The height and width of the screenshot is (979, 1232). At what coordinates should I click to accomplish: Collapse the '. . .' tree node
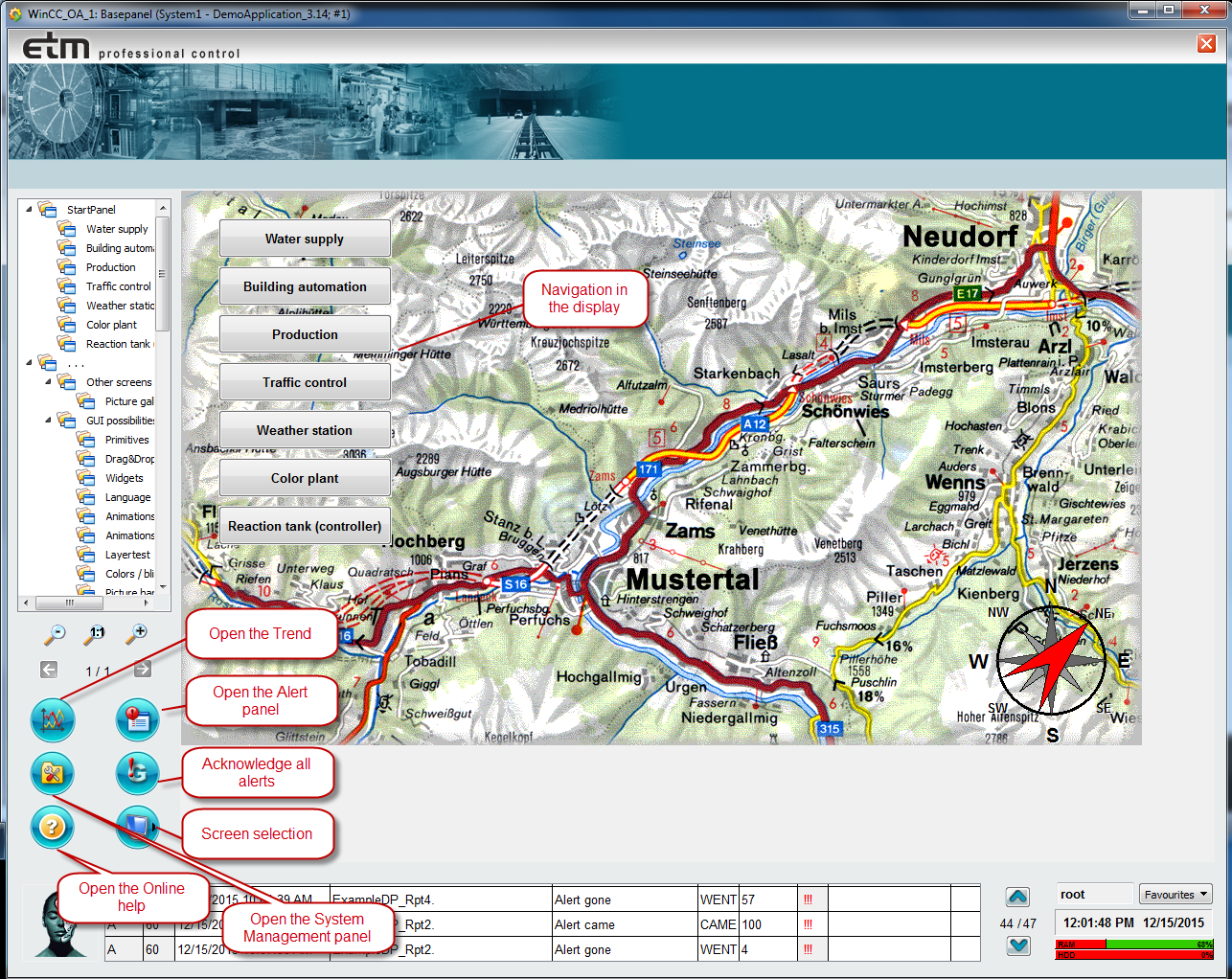pyautogui.click(x=29, y=362)
